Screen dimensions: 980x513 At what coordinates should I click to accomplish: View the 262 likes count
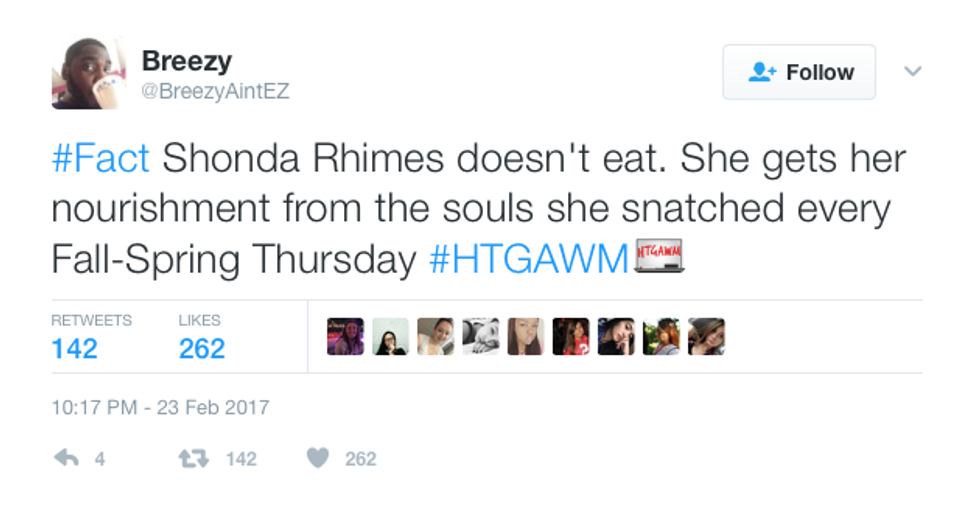[x=201, y=348]
